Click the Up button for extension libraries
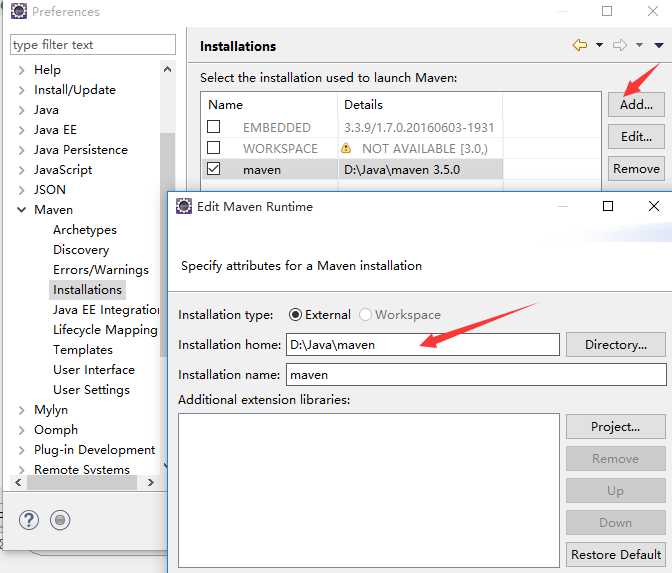The height and width of the screenshot is (573, 672). coord(615,491)
